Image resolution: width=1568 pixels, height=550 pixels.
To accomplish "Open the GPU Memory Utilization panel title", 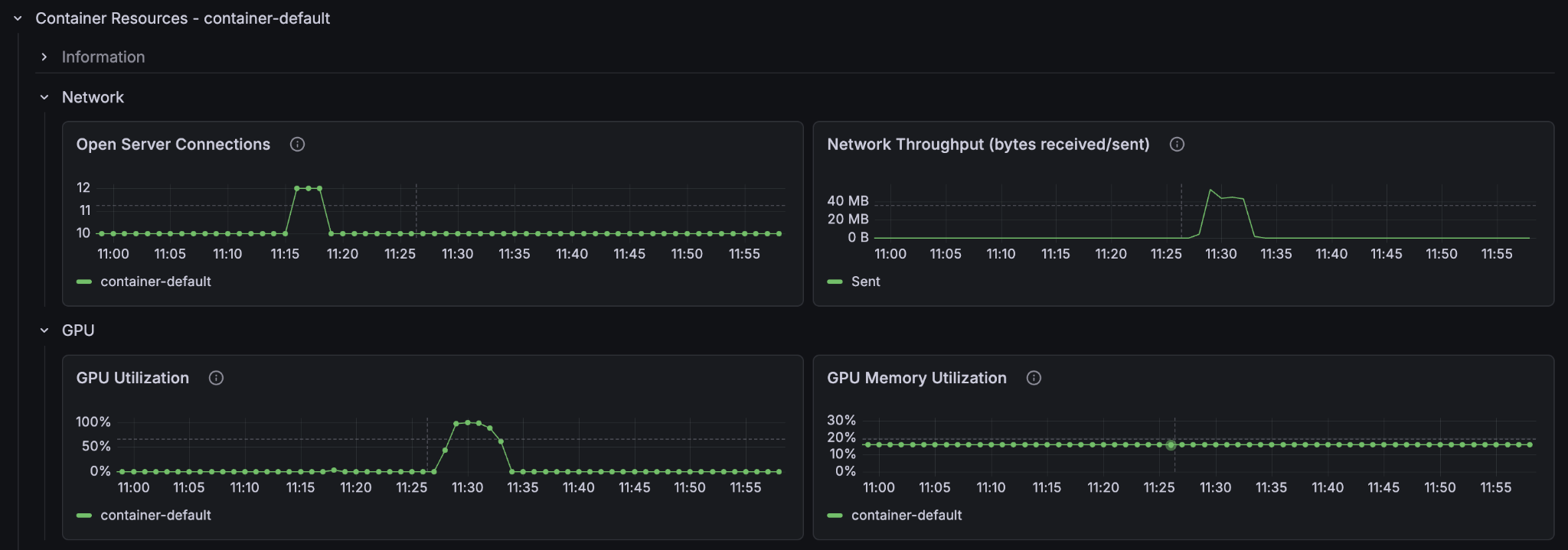I will pyautogui.click(x=916, y=378).
